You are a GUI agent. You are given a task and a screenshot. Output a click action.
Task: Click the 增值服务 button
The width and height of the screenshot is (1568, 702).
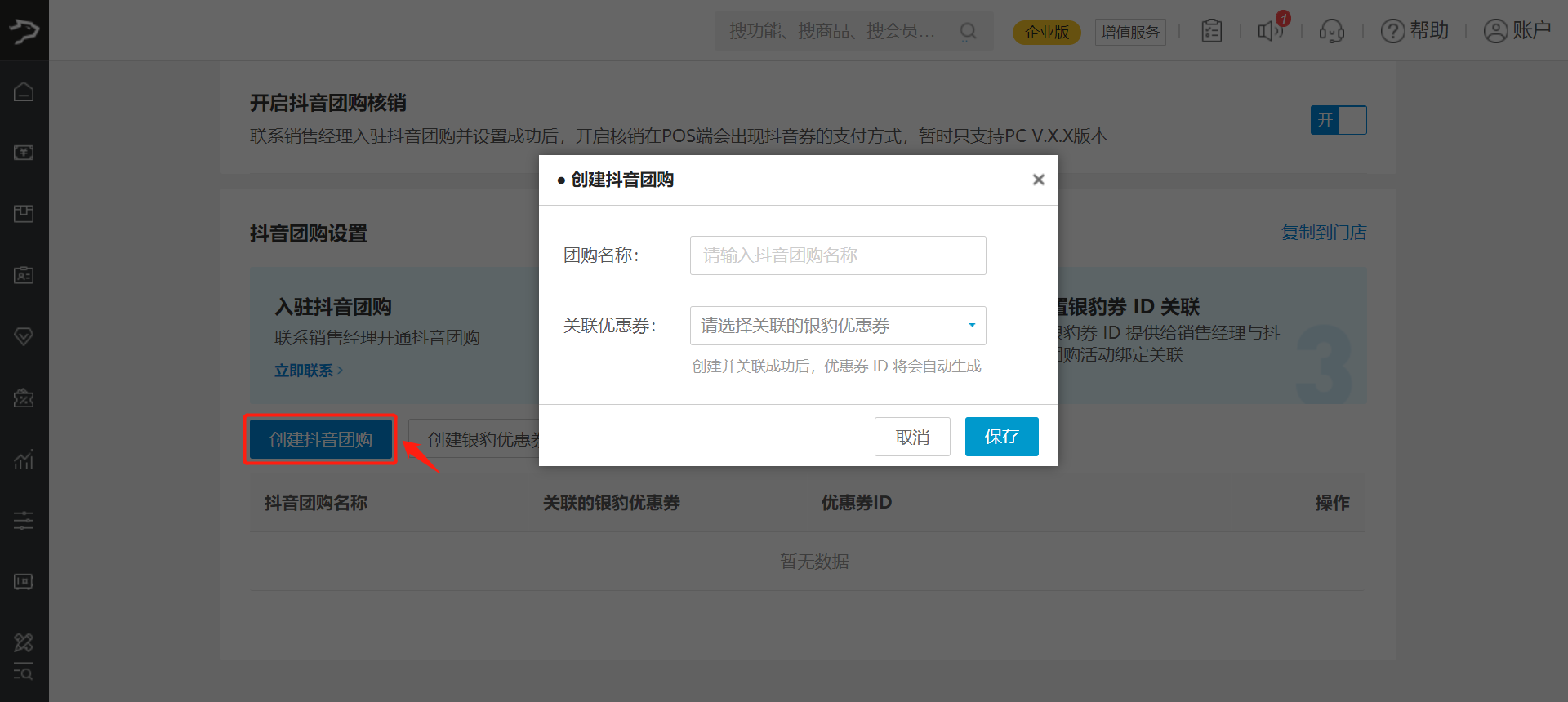click(1130, 32)
